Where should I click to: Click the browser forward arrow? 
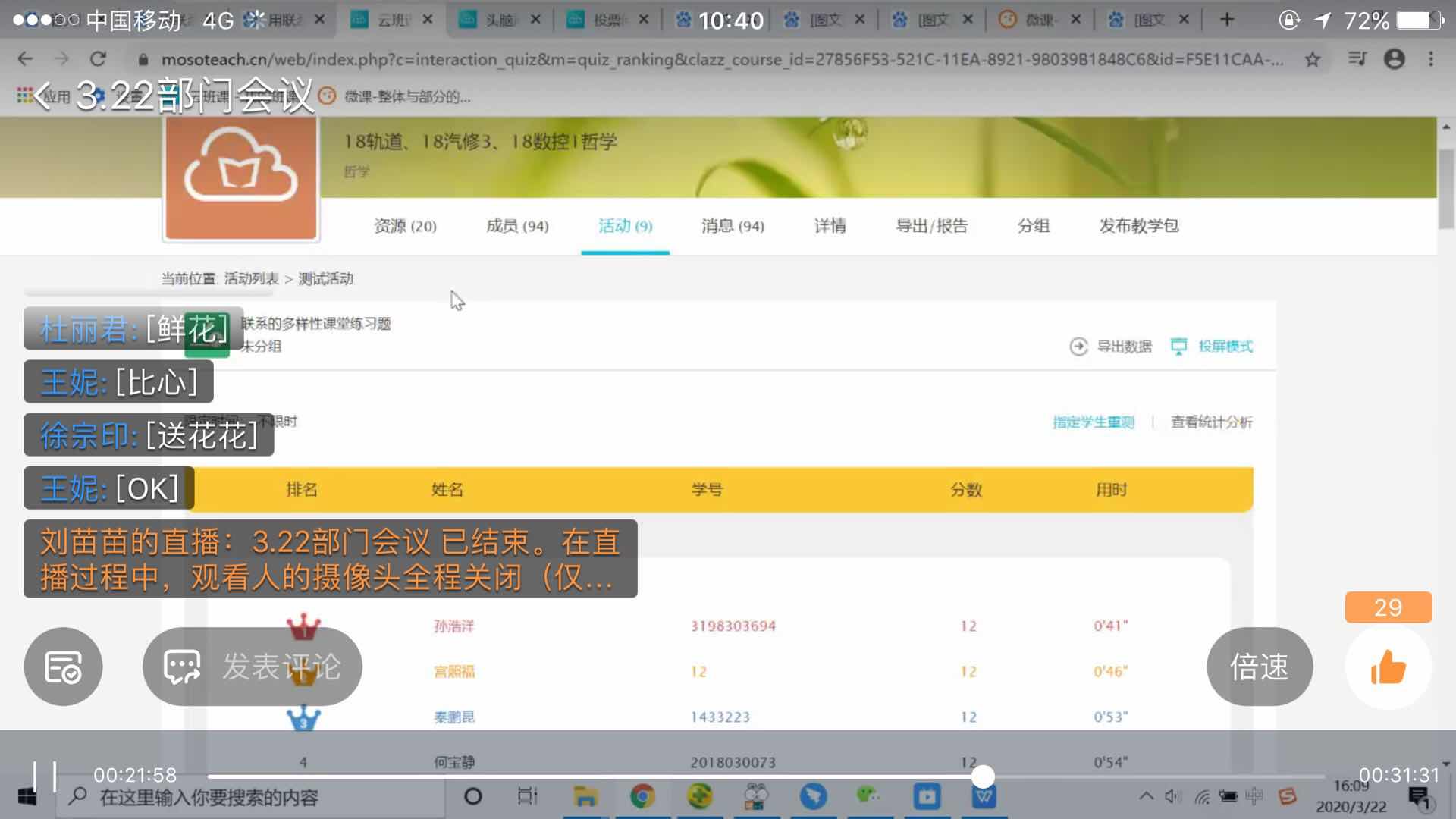point(61,58)
